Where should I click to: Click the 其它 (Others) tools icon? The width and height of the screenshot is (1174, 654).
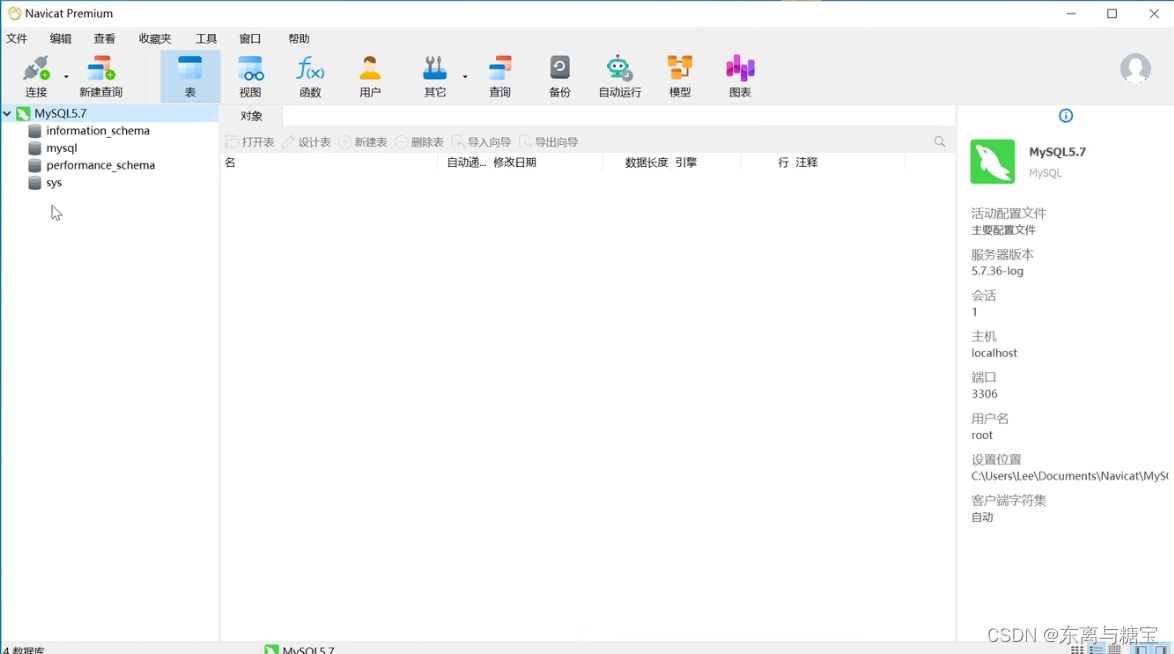pyautogui.click(x=434, y=69)
